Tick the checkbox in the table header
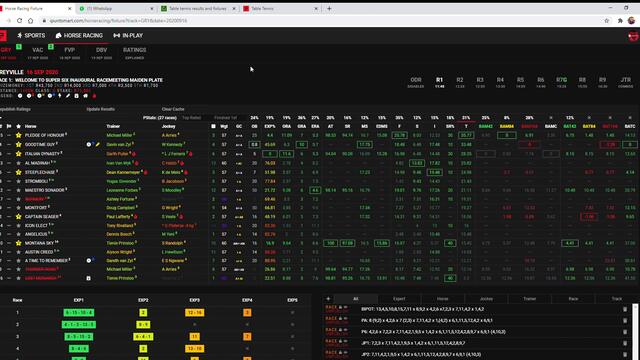The width and height of the screenshot is (640, 360). [213, 127]
